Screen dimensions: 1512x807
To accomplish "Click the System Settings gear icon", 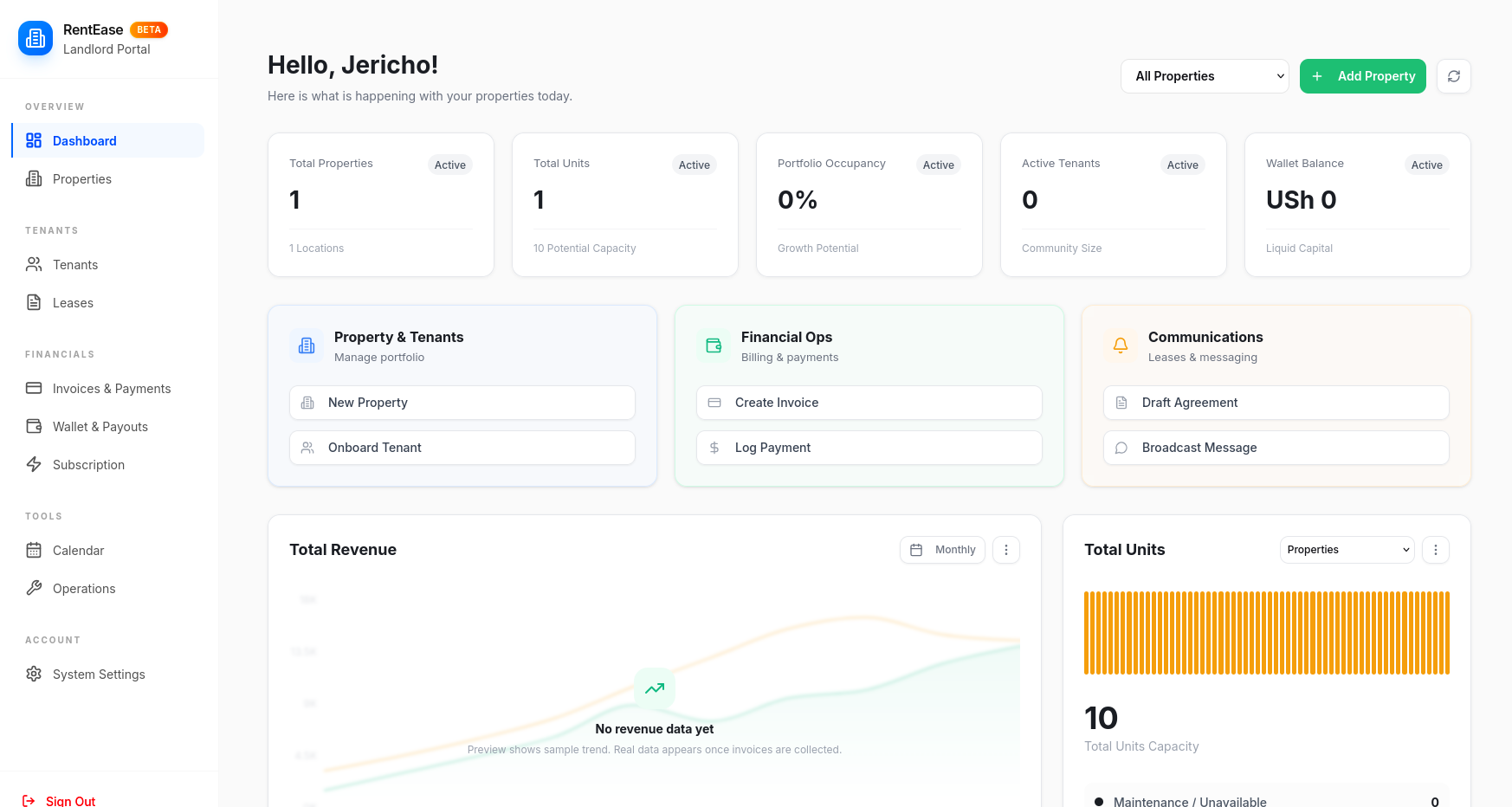I will pyautogui.click(x=34, y=674).
